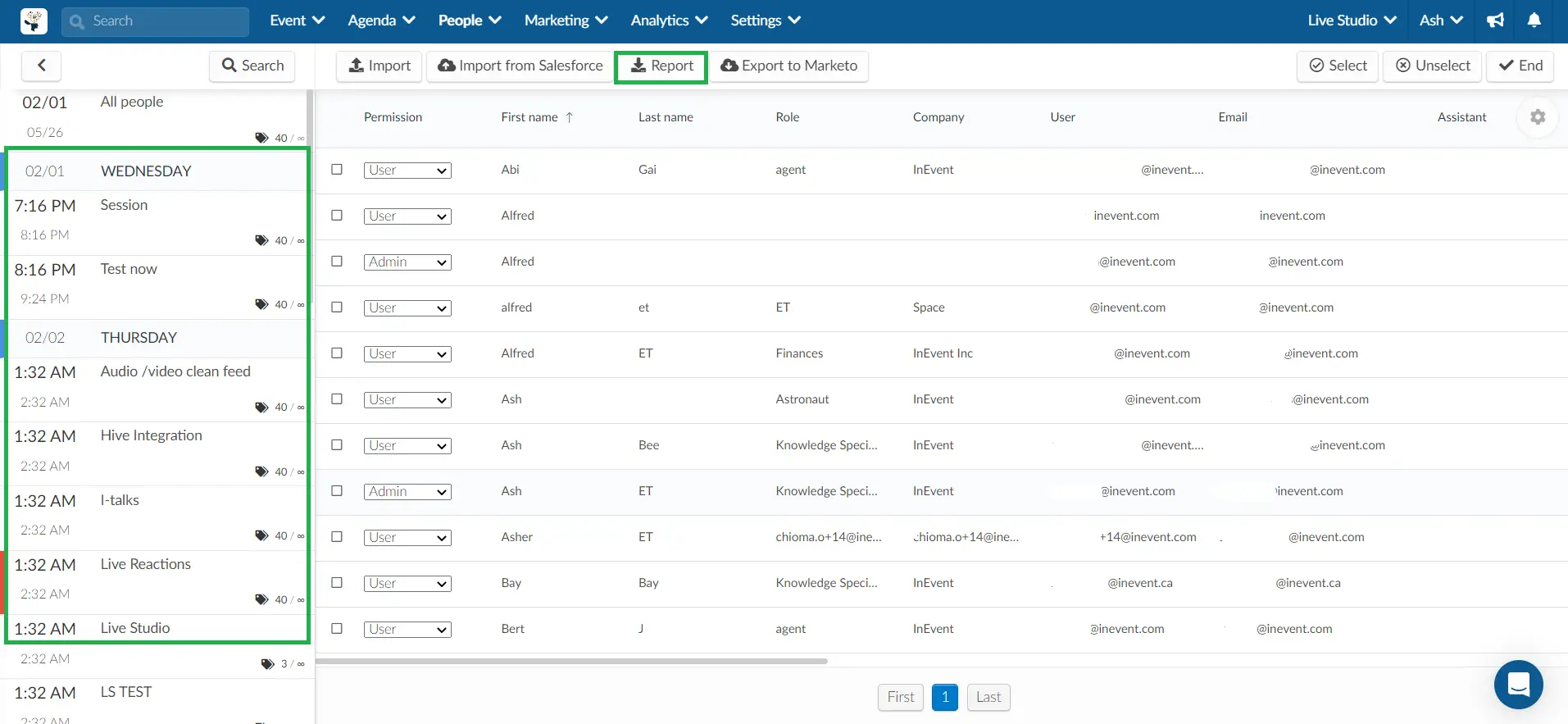Viewport: 1568px width, 724px height.
Task: Click Import from Salesforce button
Action: [520, 66]
